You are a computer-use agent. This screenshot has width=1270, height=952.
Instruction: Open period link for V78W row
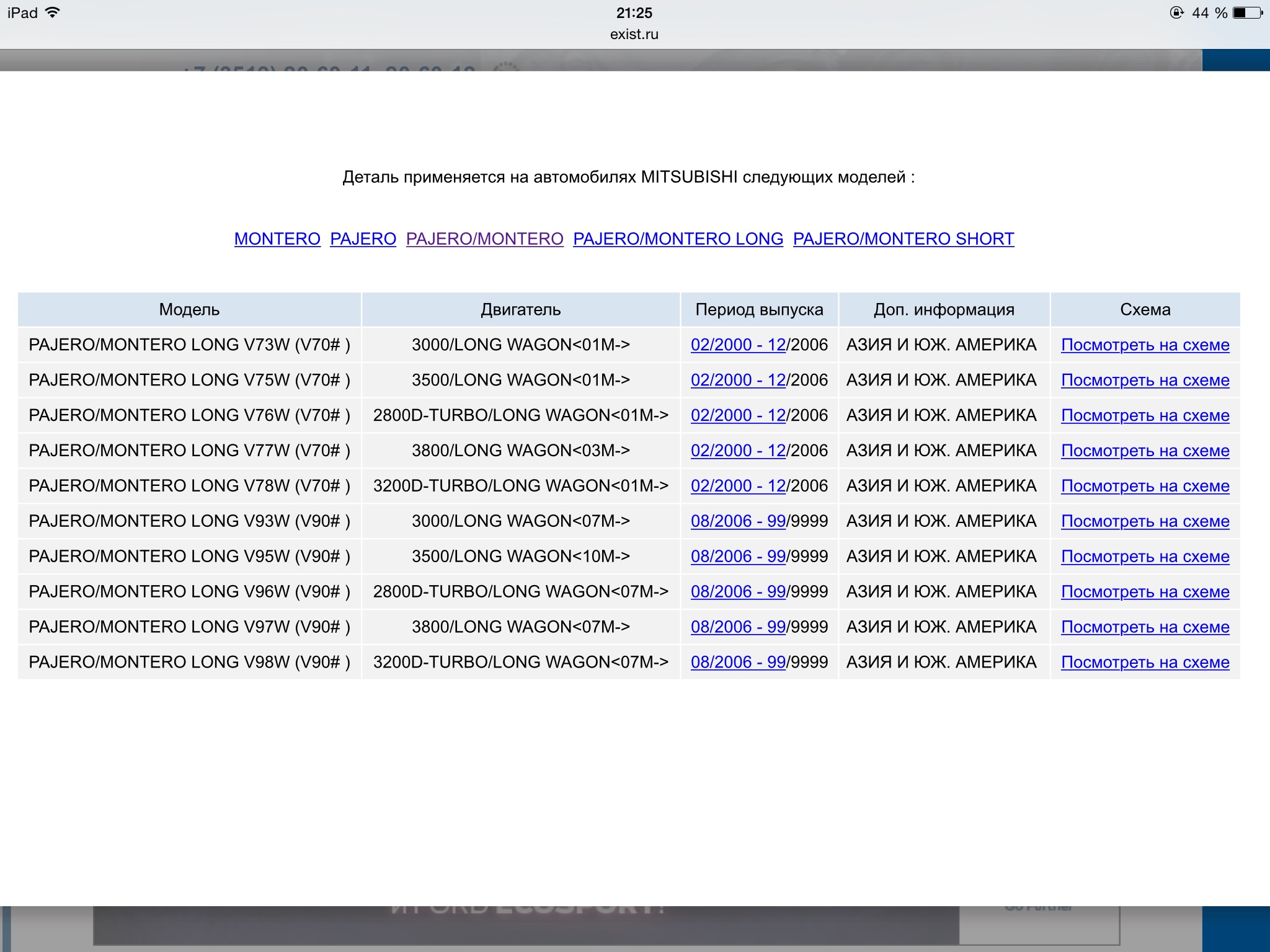[x=738, y=486]
